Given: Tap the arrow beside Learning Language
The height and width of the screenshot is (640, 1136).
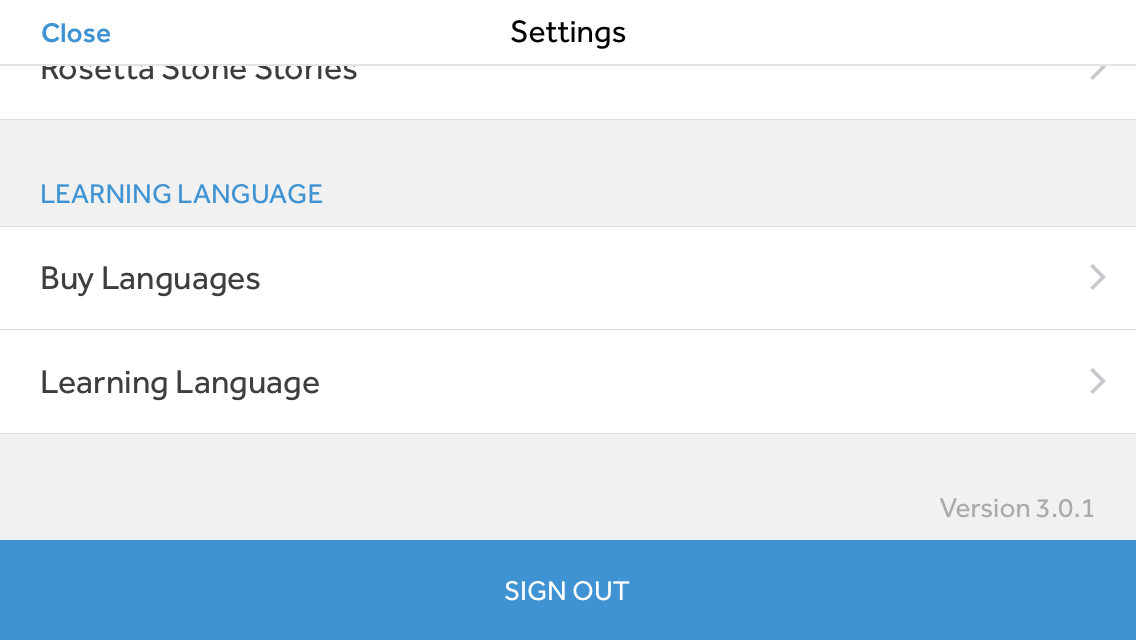Looking at the screenshot, I should point(1098,382).
